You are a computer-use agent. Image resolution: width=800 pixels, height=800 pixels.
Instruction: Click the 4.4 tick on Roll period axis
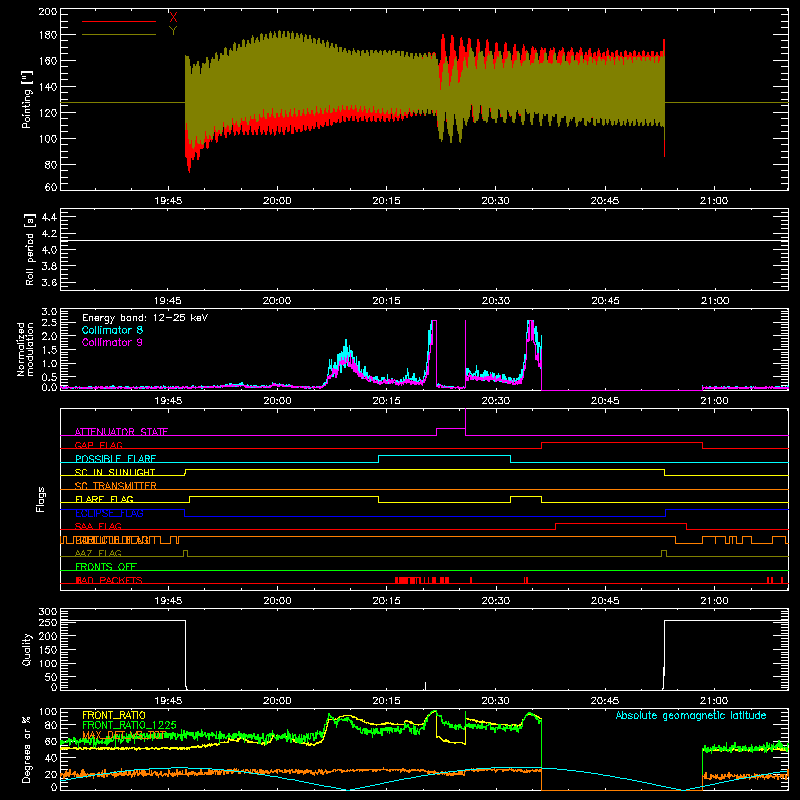tap(49, 217)
